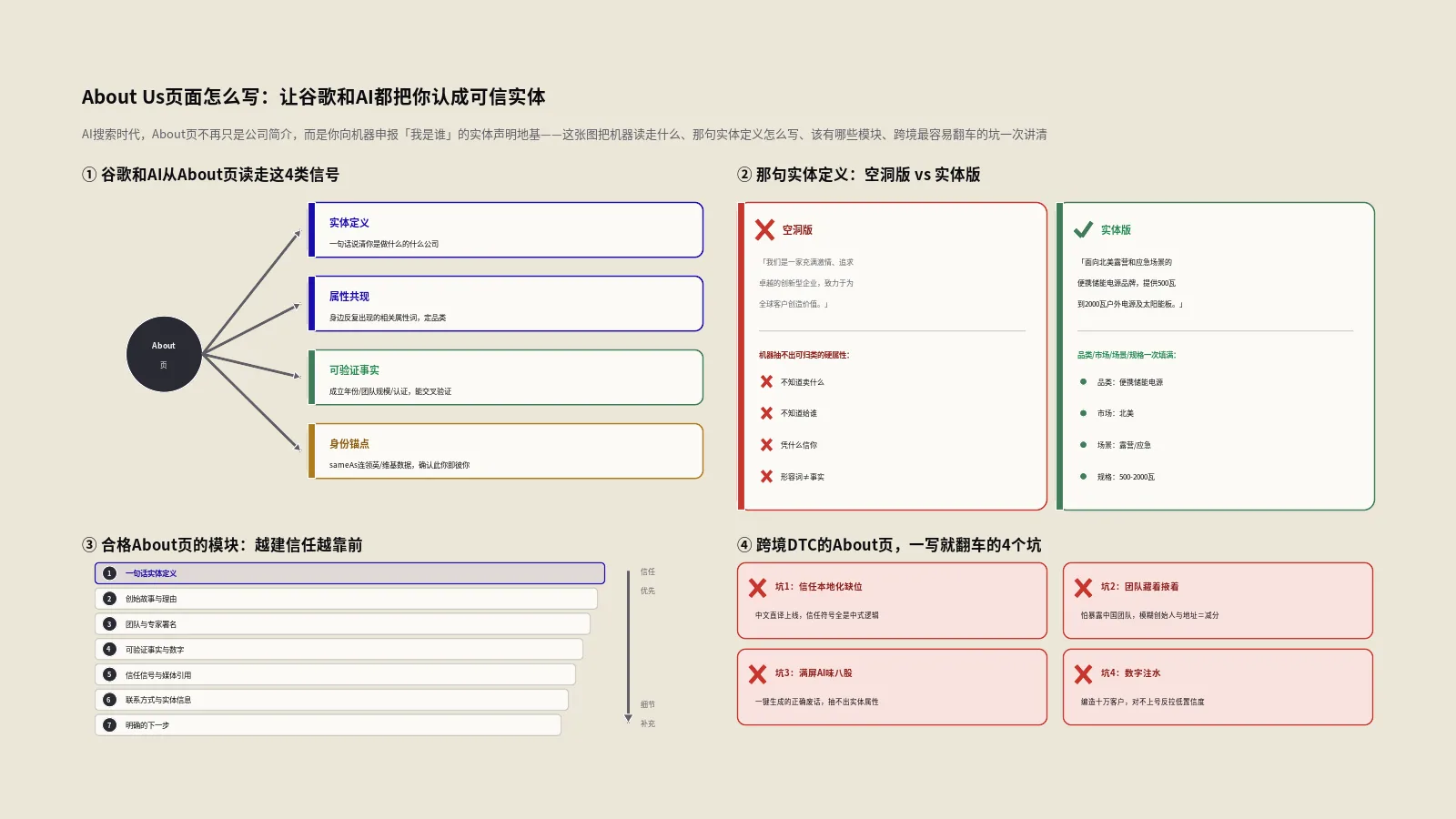Click the 信任优先 label above the arrow
This screenshot has height=819, width=1456.
coord(647,581)
